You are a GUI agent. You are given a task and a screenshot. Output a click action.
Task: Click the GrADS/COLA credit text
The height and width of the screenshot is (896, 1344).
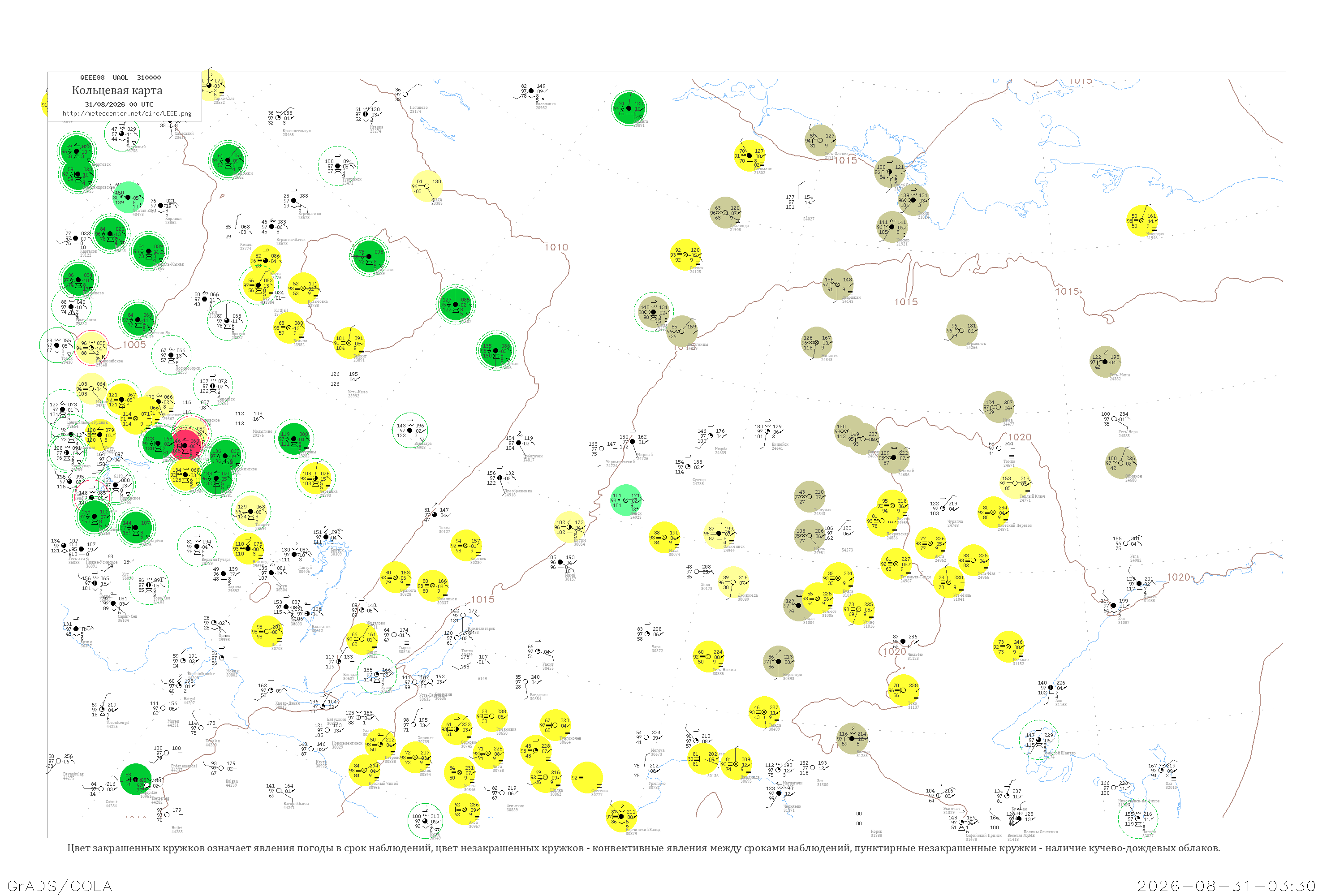tap(60, 886)
